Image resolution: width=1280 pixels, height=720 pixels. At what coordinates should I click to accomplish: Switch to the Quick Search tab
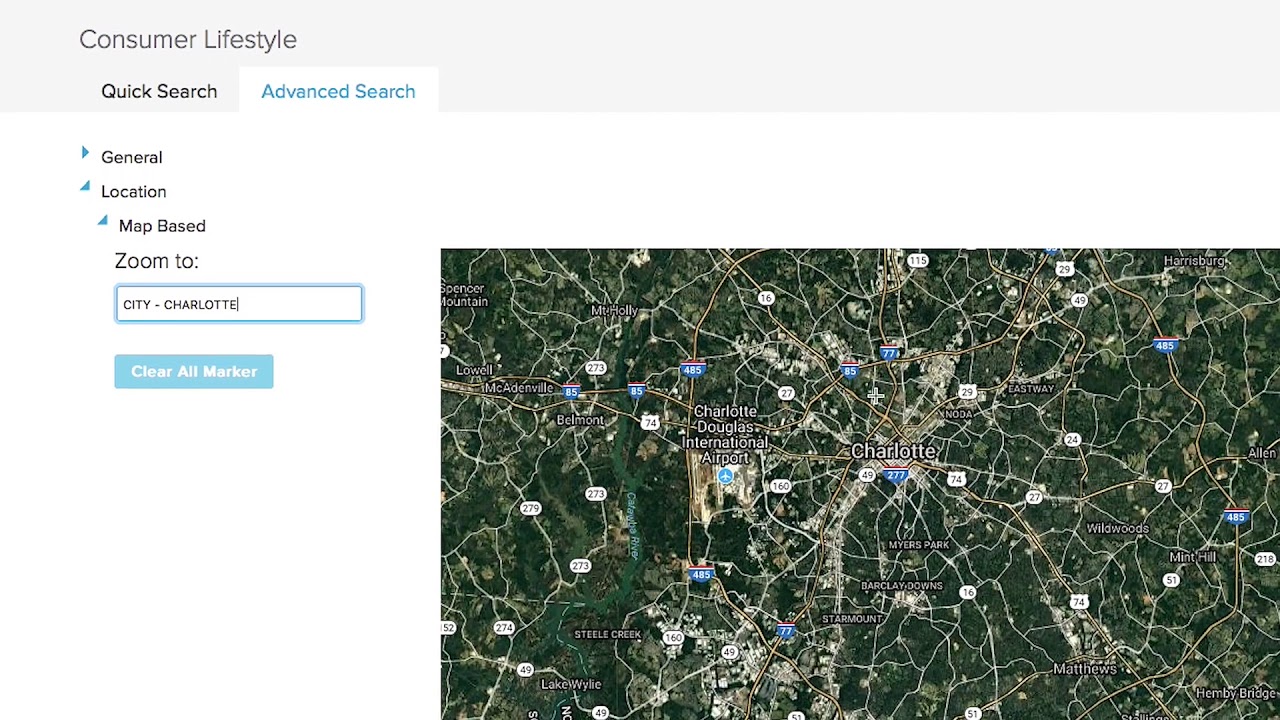click(159, 91)
